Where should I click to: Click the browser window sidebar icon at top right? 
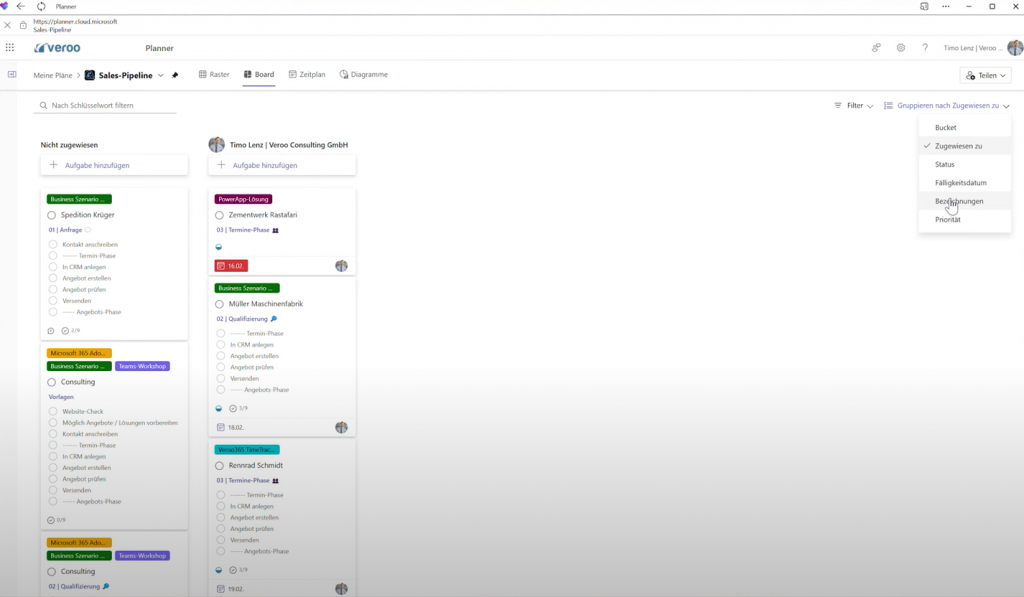(x=924, y=7)
